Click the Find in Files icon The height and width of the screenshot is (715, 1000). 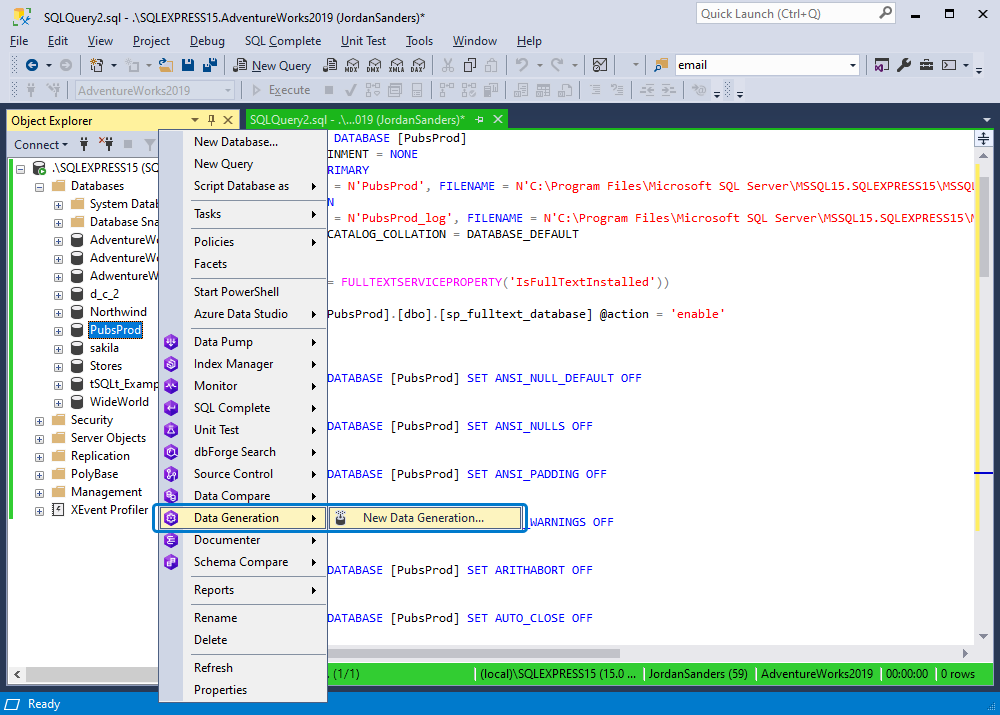661,65
